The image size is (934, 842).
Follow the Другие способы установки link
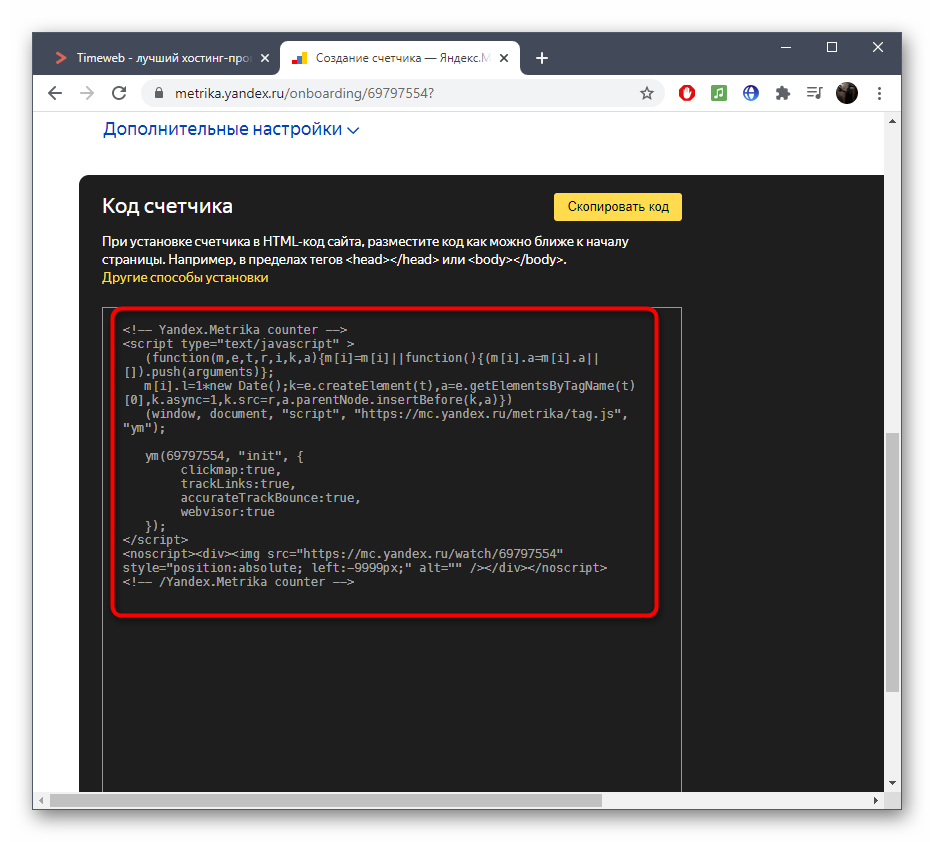click(185, 277)
